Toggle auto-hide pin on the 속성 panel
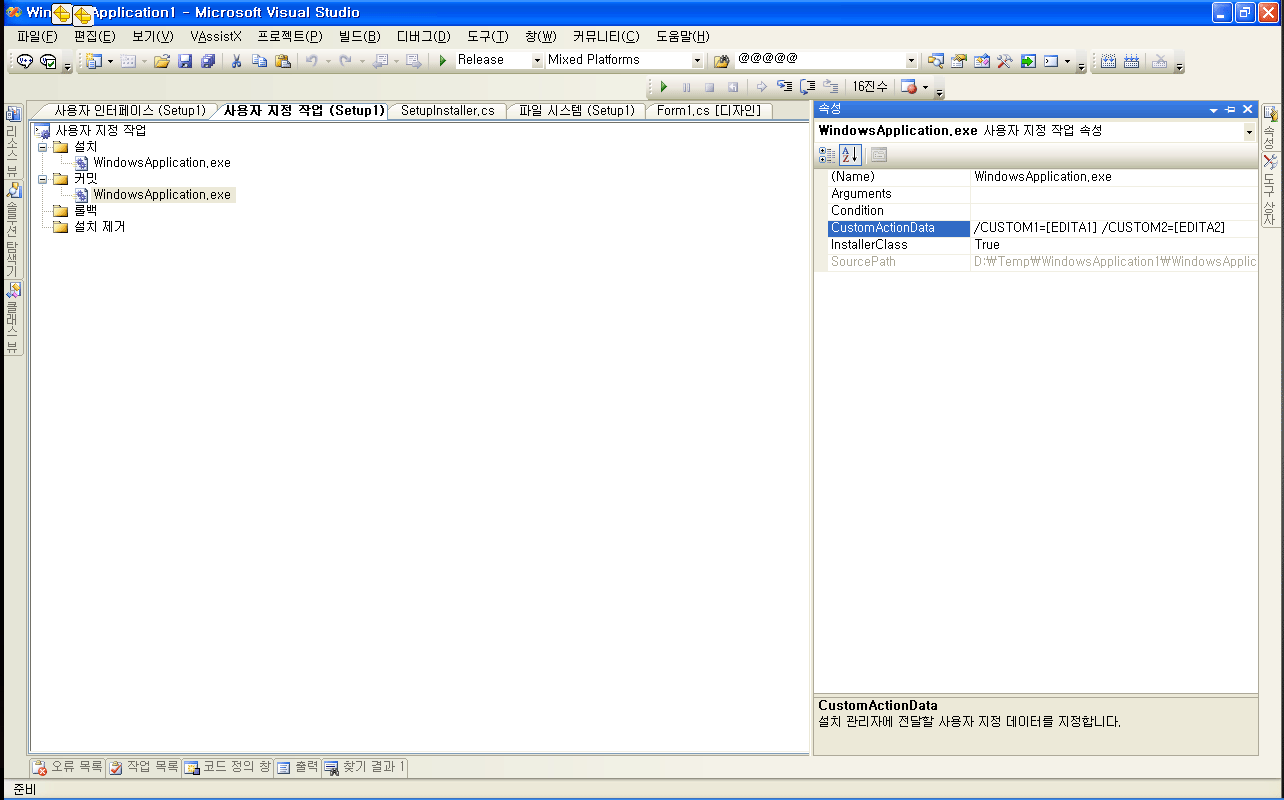The width and height of the screenshot is (1284, 800). [1231, 110]
